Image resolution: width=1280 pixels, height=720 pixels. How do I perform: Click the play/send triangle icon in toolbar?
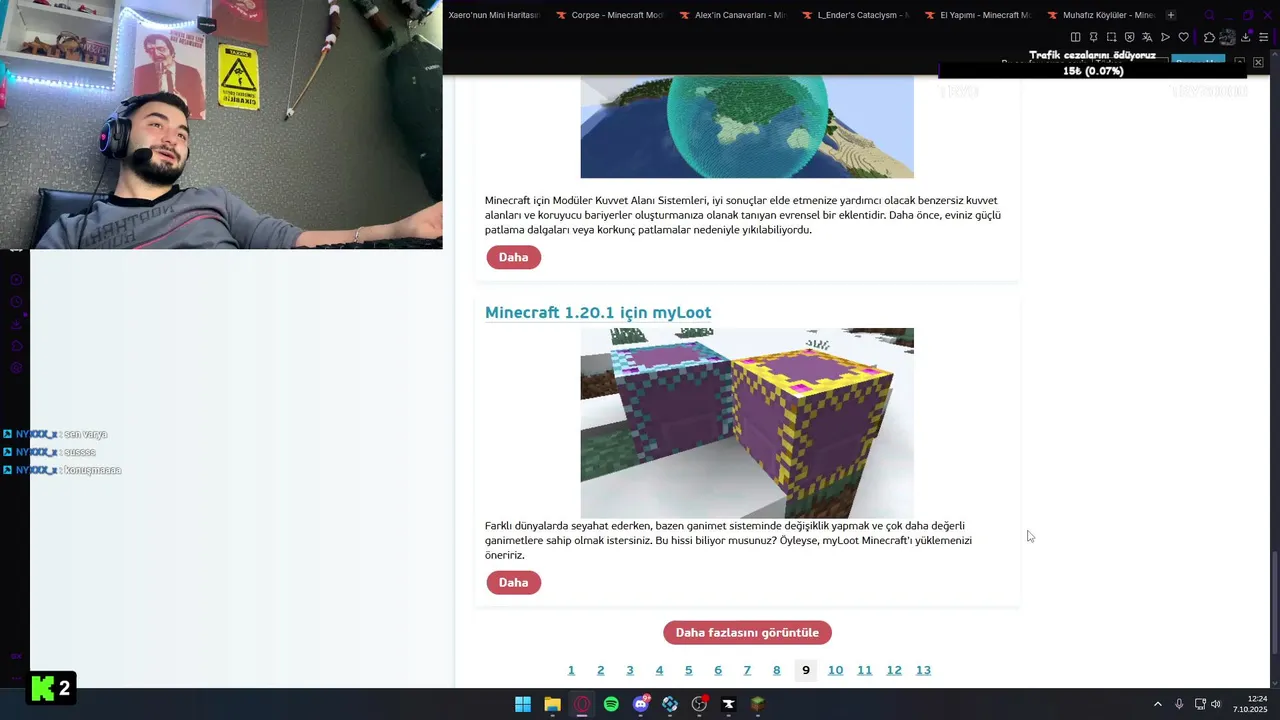(1165, 37)
